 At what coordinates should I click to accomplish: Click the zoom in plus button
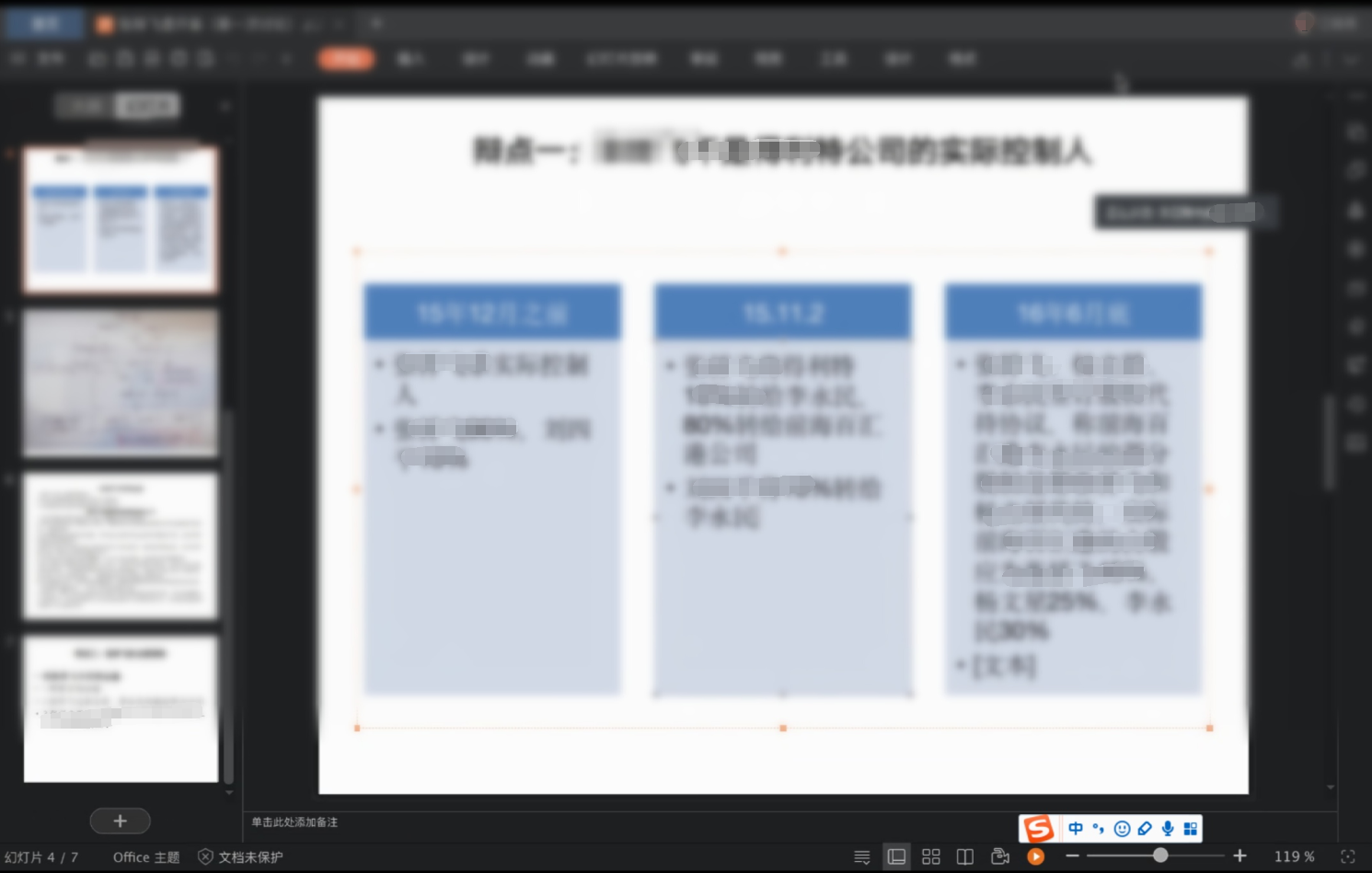1239,856
